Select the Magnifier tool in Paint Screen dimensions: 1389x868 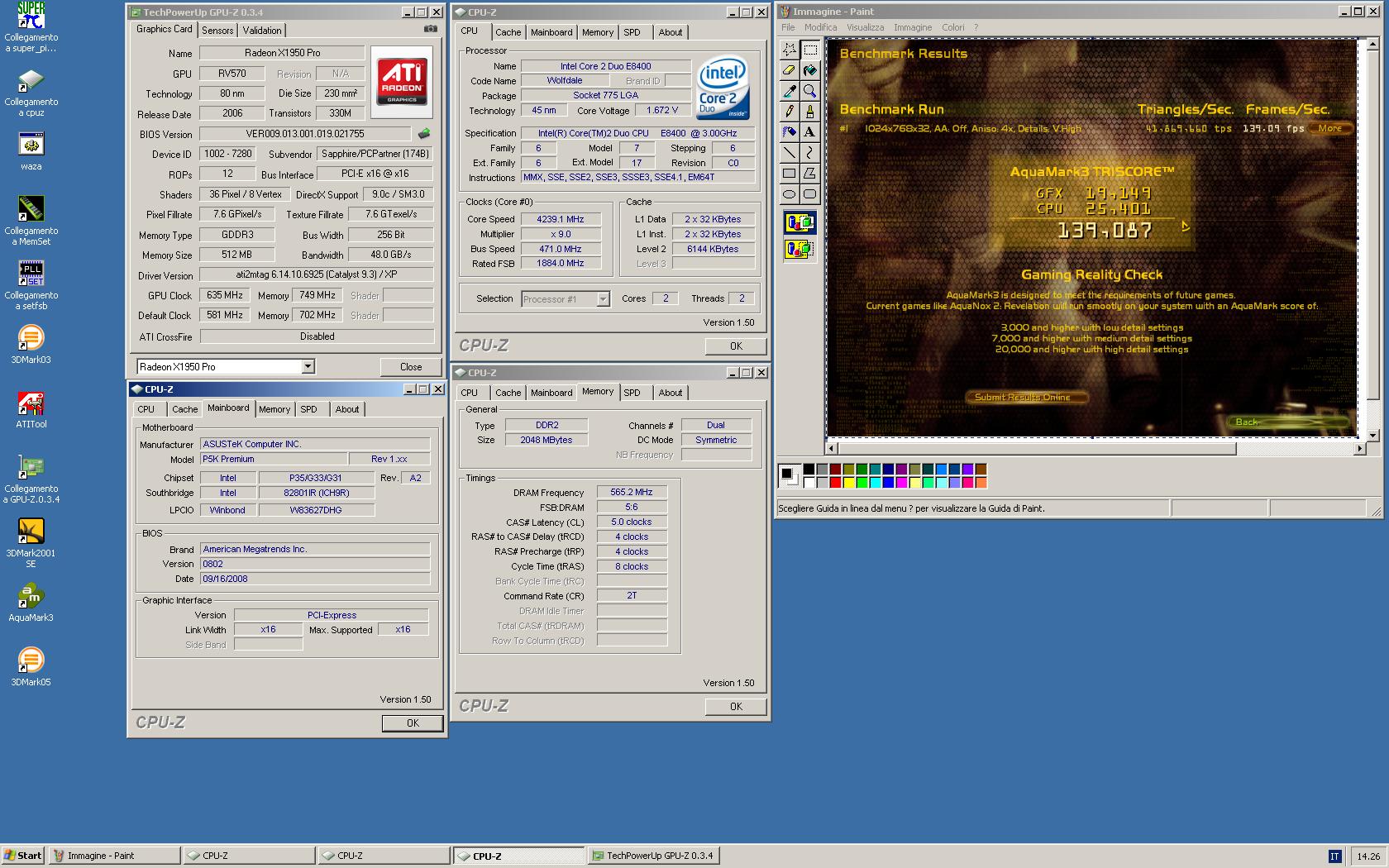[x=809, y=91]
